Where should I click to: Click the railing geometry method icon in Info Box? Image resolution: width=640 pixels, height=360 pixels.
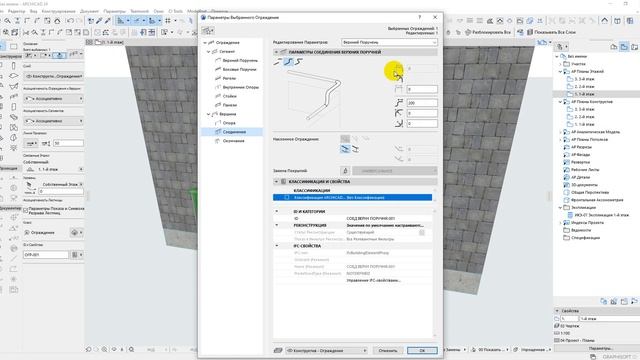point(59,55)
